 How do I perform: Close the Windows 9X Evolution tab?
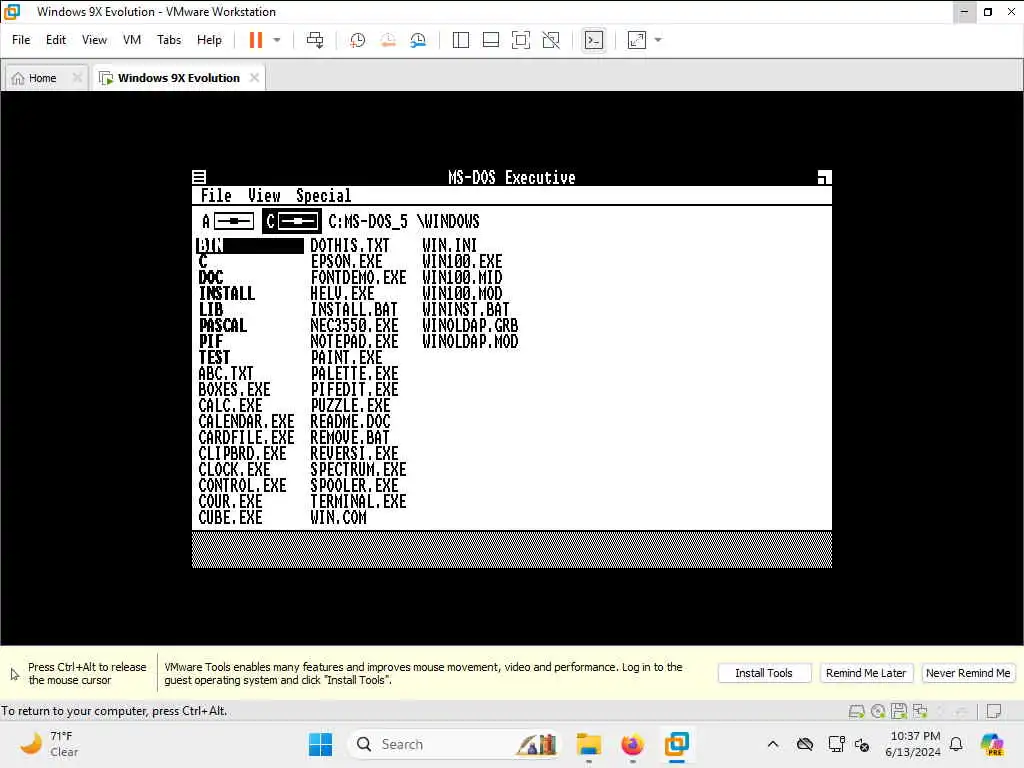pos(254,78)
